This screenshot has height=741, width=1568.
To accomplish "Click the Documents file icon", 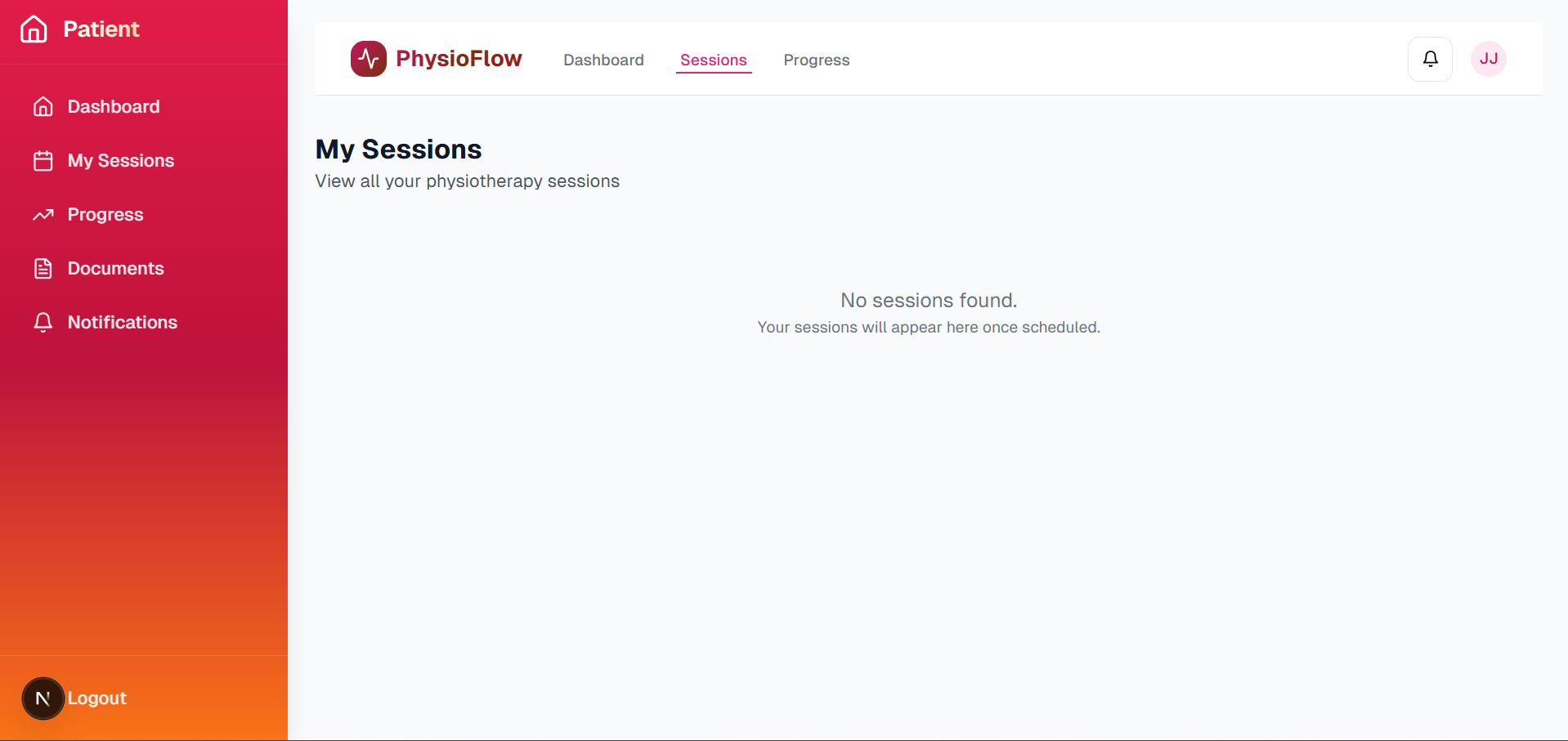I will (43, 268).
